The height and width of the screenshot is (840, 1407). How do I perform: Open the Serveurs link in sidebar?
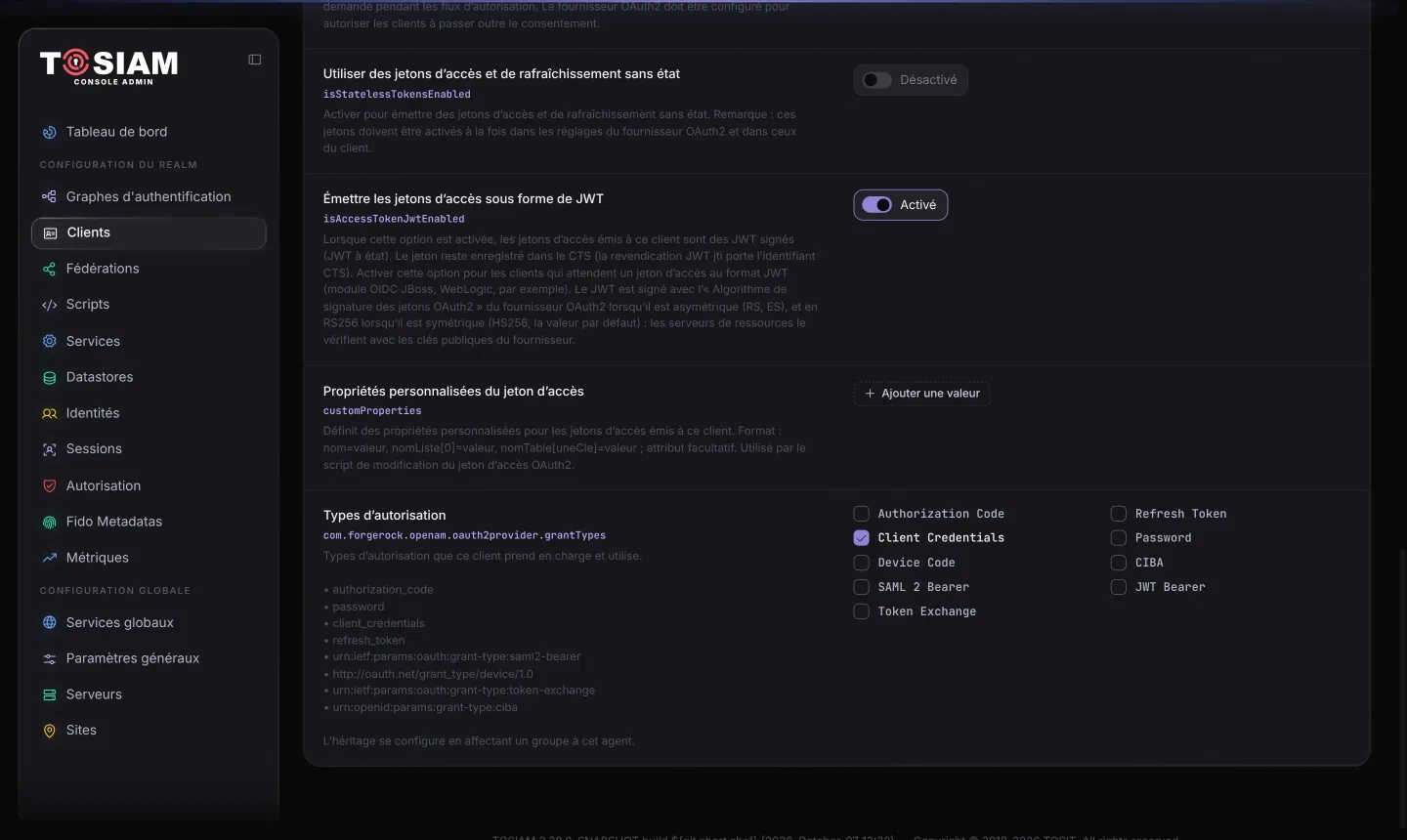(x=149, y=694)
